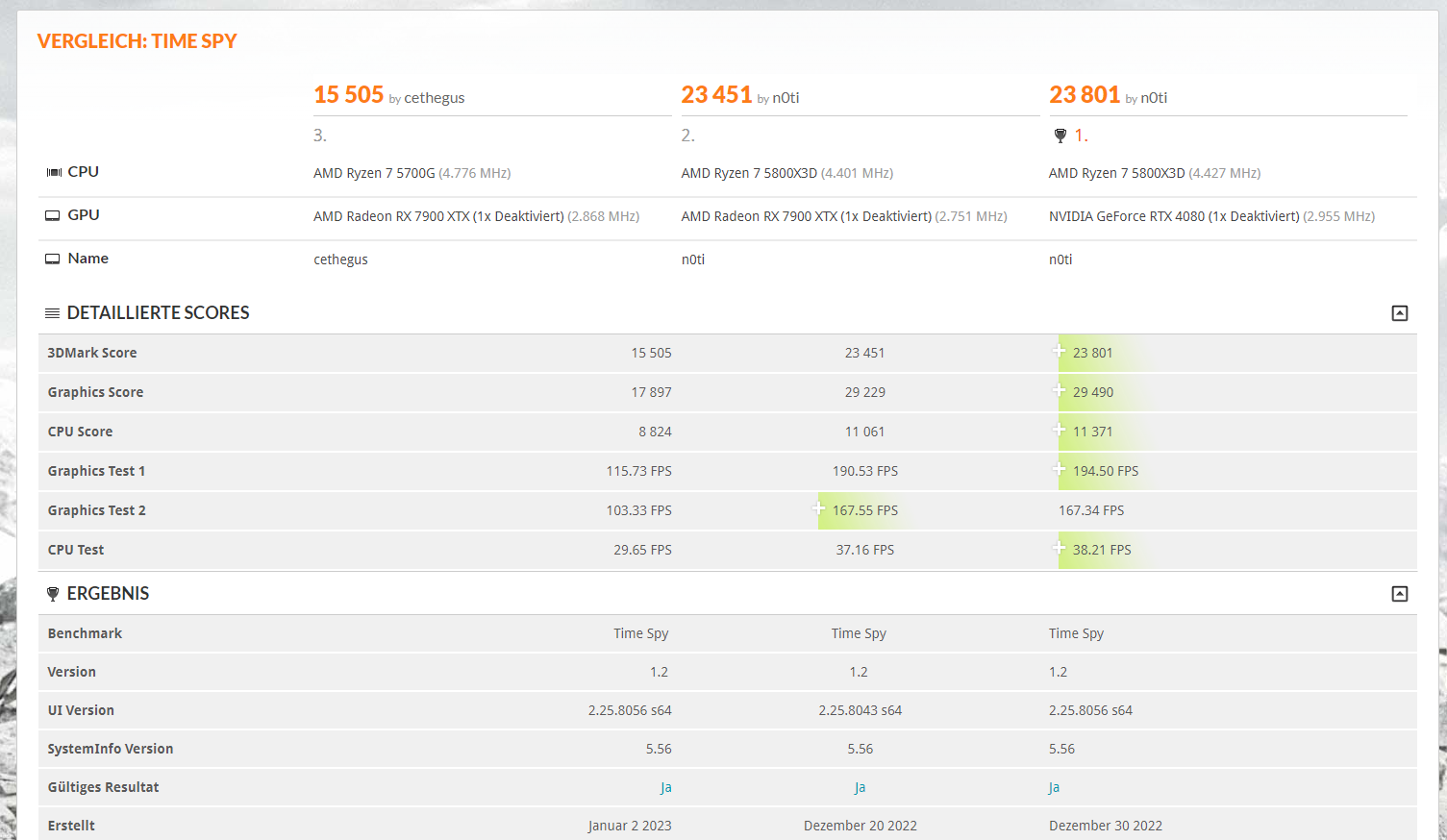Click the '29 229' graphics score value
1447x840 pixels.
[865, 392]
